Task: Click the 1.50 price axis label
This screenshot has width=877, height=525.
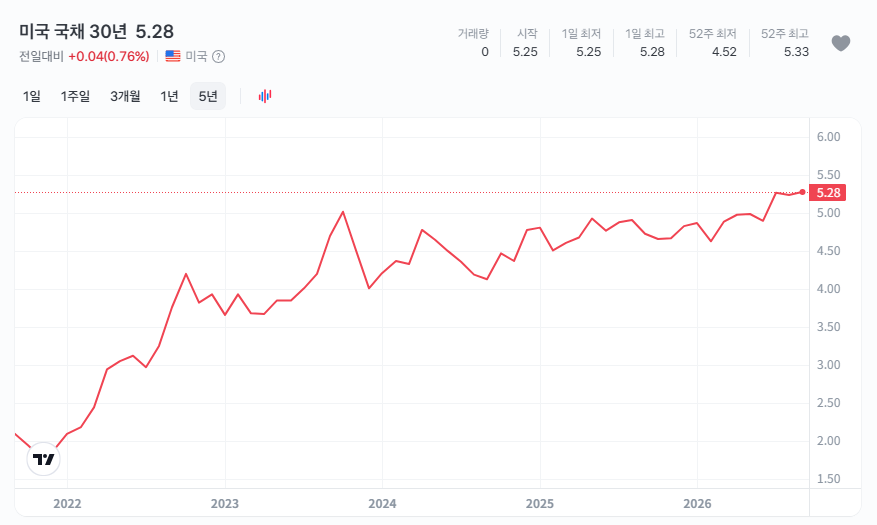Action: click(x=828, y=479)
